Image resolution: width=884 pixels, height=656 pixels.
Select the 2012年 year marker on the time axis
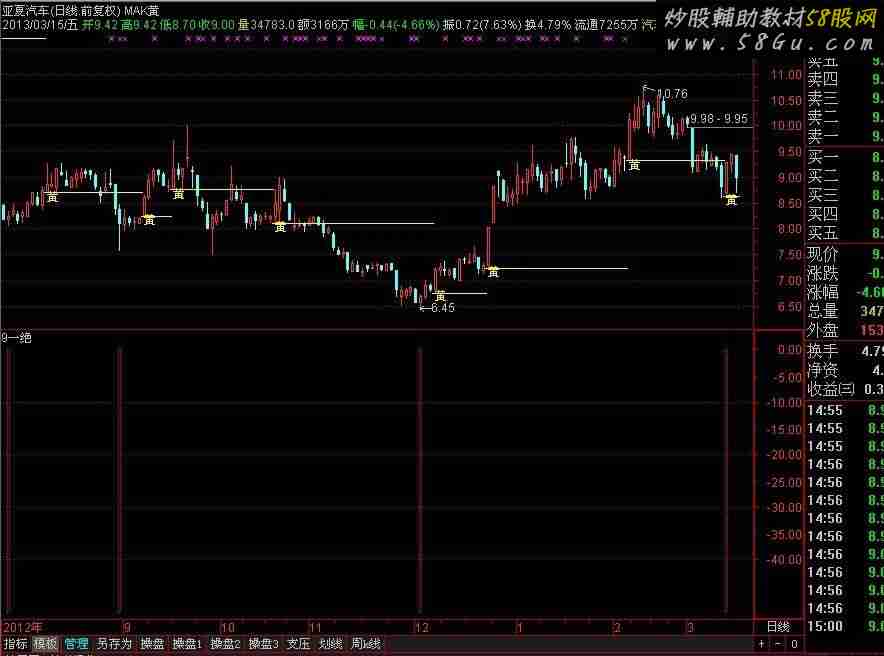(x=23, y=627)
